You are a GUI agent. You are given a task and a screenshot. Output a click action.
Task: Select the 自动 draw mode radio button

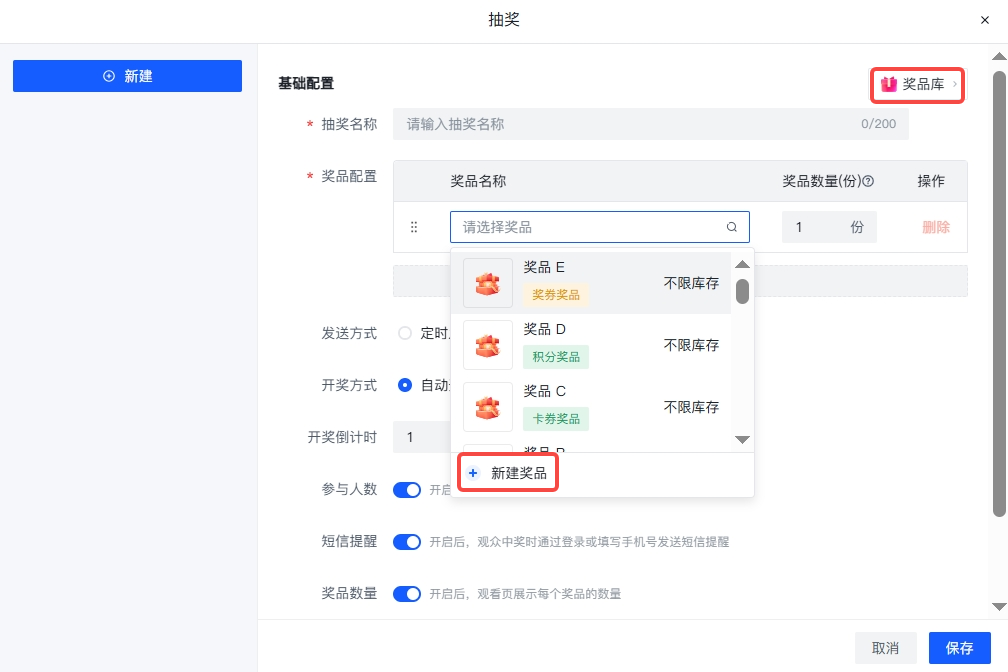coord(405,385)
